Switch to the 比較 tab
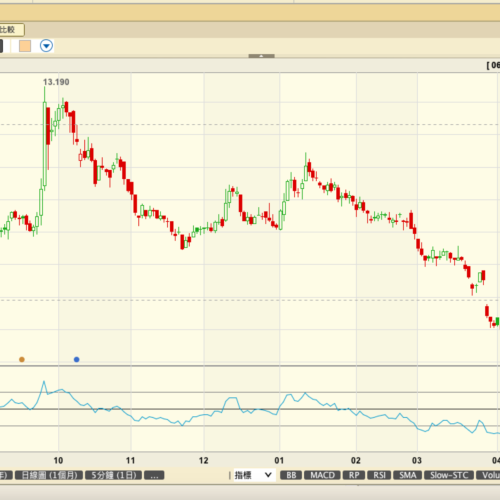Viewport: 500px width, 500px height. click(x=10, y=30)
